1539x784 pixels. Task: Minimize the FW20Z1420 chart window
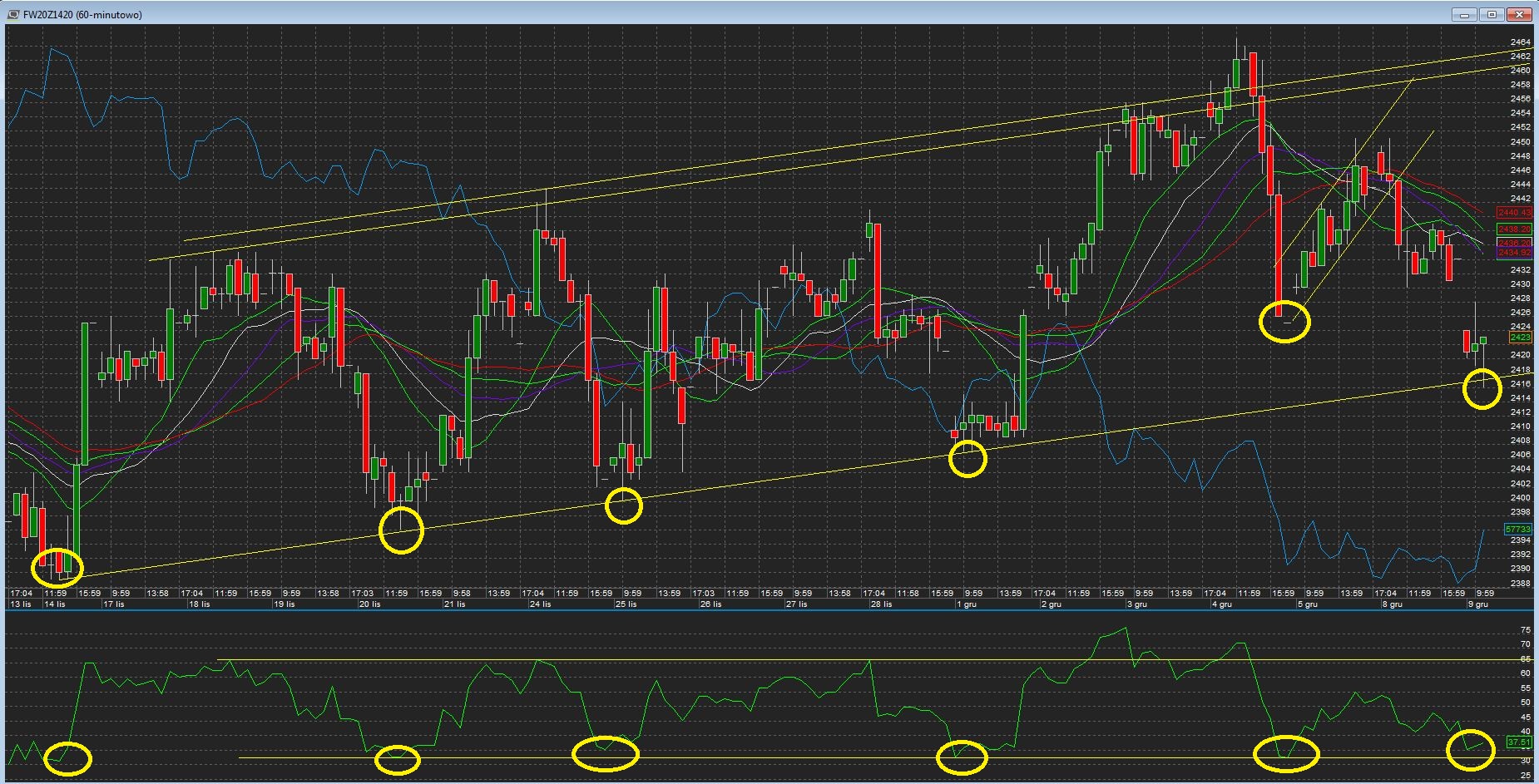[x=1465, y=14]
